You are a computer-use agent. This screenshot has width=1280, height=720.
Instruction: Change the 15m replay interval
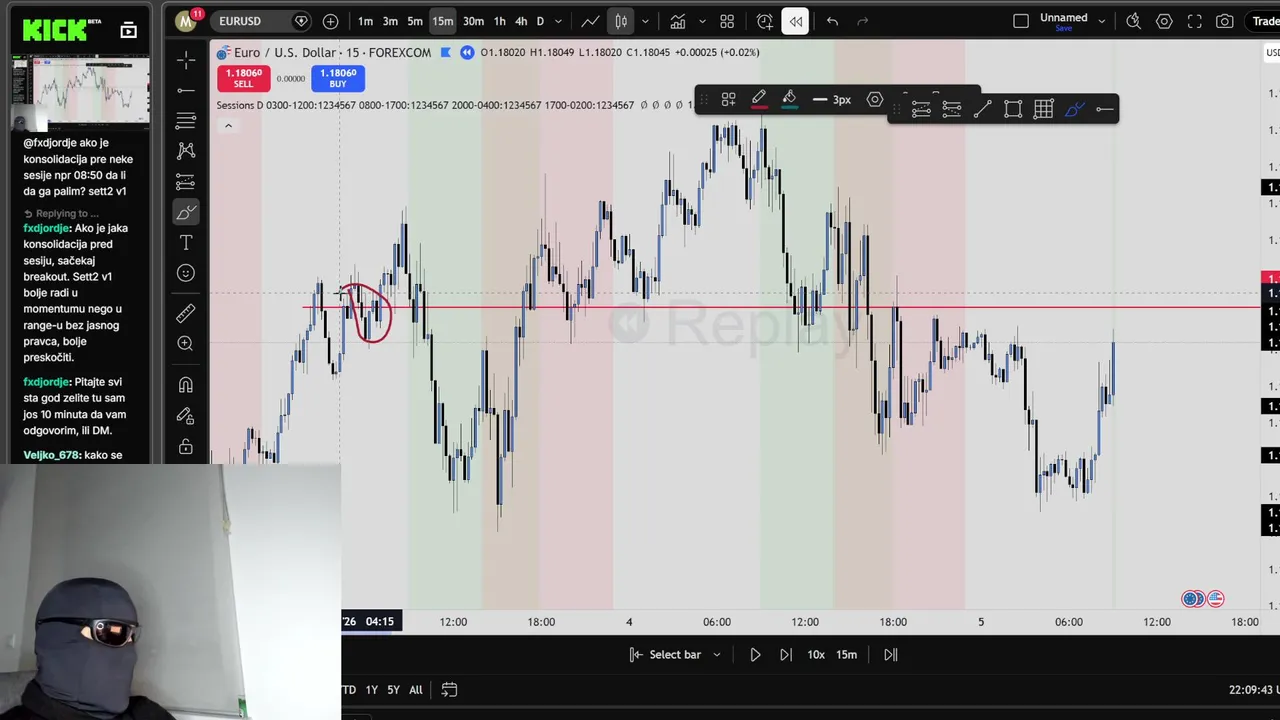click(847, 655)
